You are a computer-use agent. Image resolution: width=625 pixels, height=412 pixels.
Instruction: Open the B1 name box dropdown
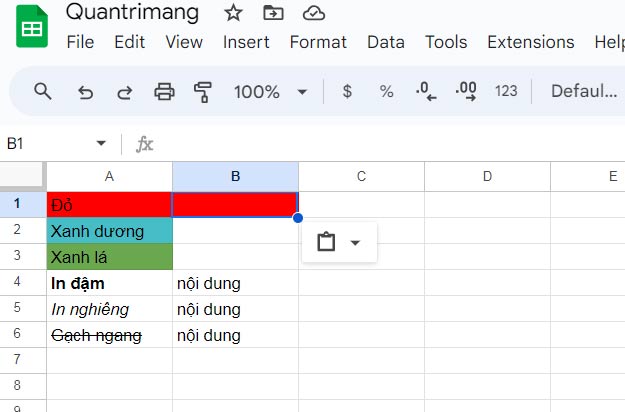click(100, 144)
